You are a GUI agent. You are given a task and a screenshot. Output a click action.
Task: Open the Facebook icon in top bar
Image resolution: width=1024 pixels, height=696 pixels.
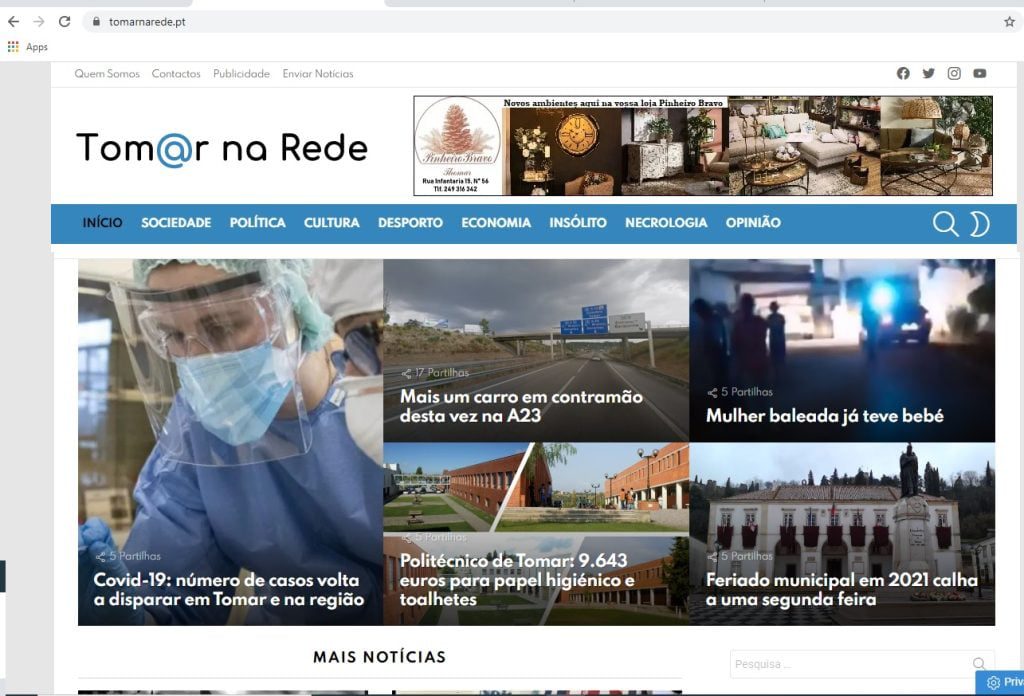coord(903,73)
